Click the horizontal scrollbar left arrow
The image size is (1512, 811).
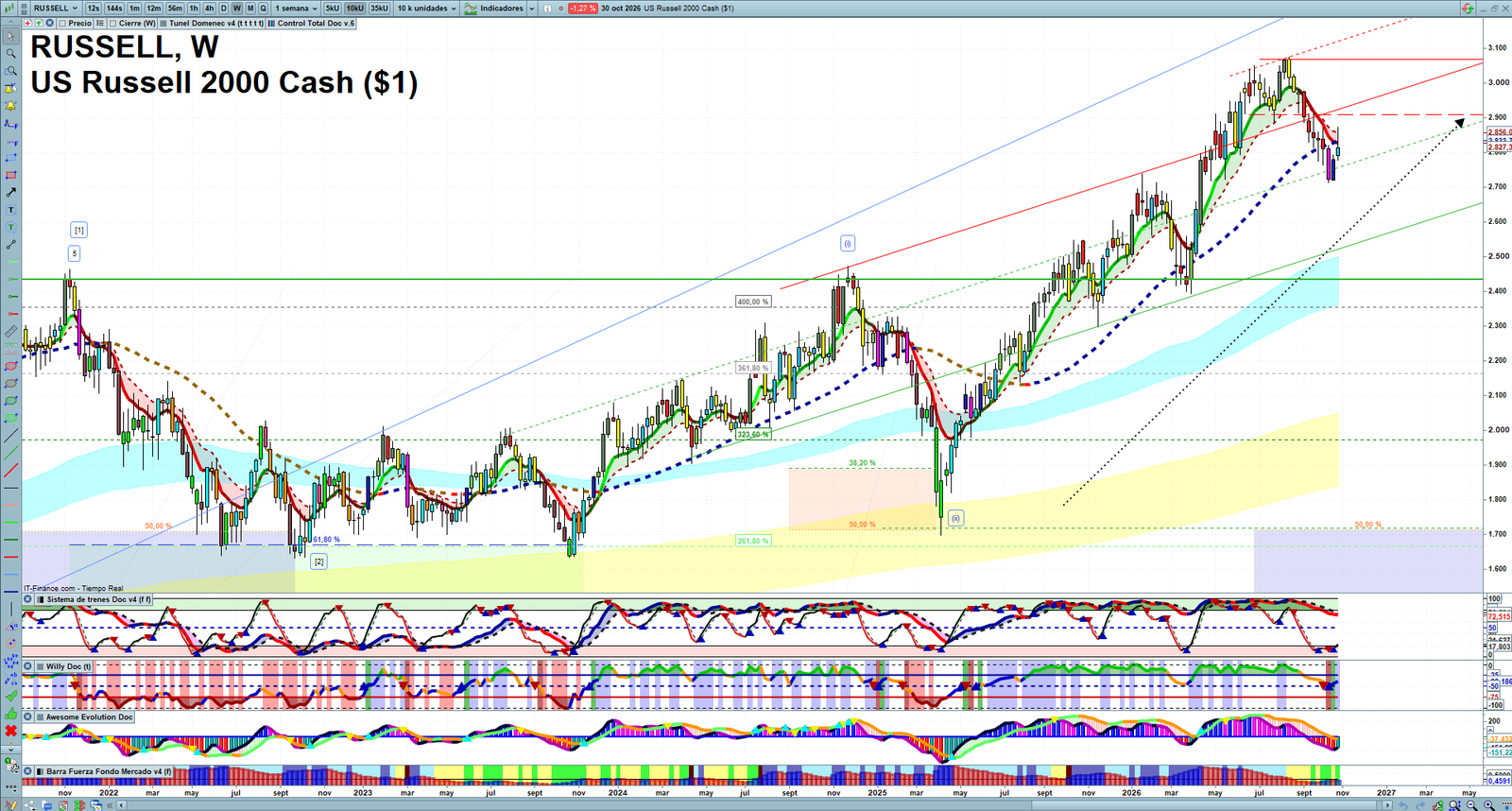pyautogui.click(x=123, y=805)
